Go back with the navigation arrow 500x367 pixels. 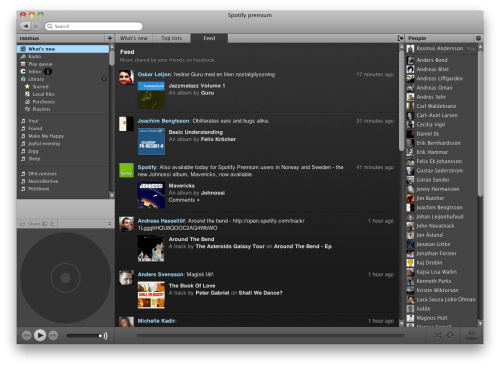(x=25, y=26)
